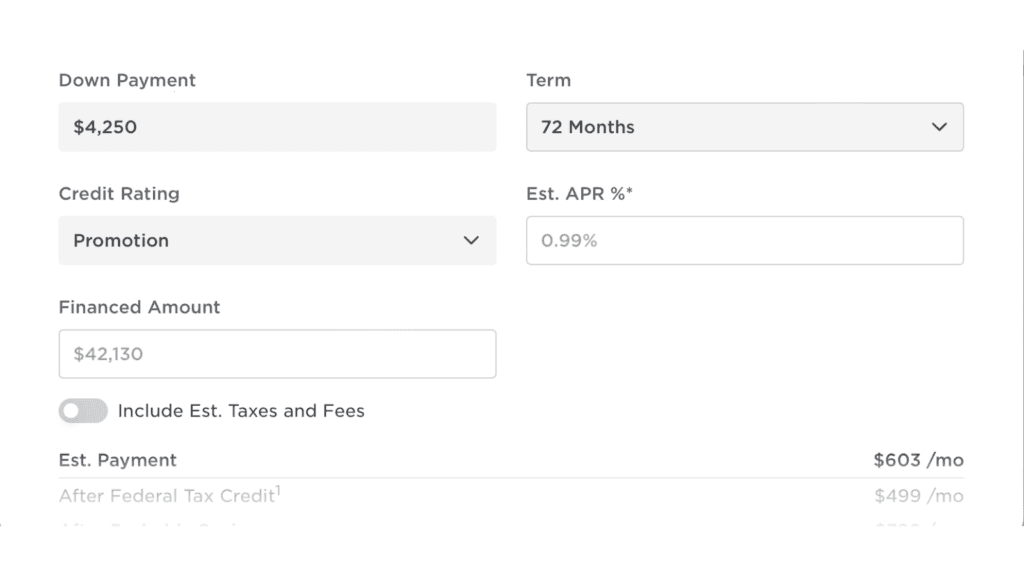Click the "Promotion" text in Credit Rating
This screenshot has width=1024, height=576.
click(121, 241)
